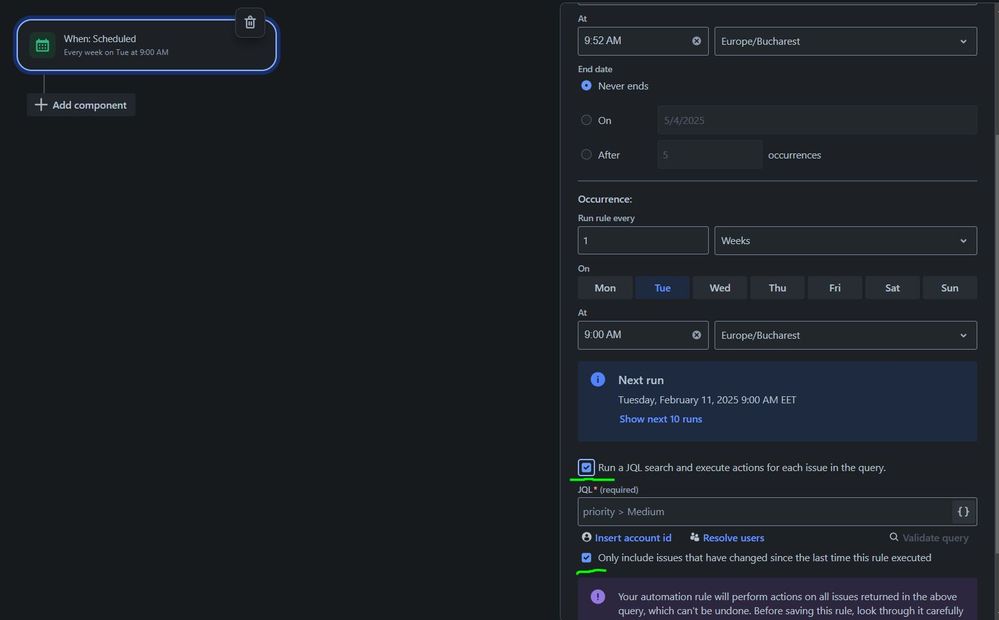Viewport: 999px width, 620px height.
Task: Delete the Scheduled trigger with trash icon
Action: (x=250, y=22)
